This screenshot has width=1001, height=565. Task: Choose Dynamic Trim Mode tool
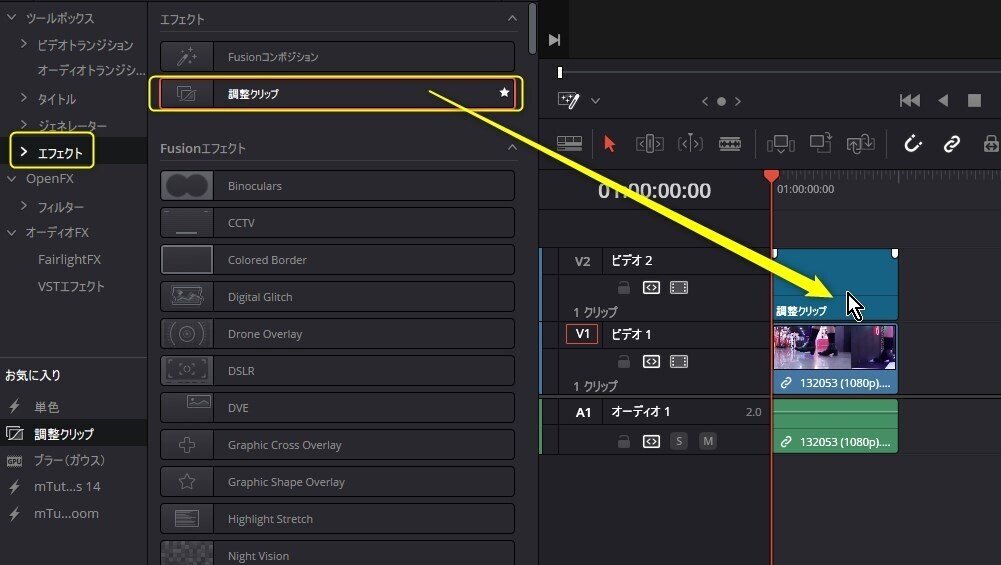click(689, 144)
